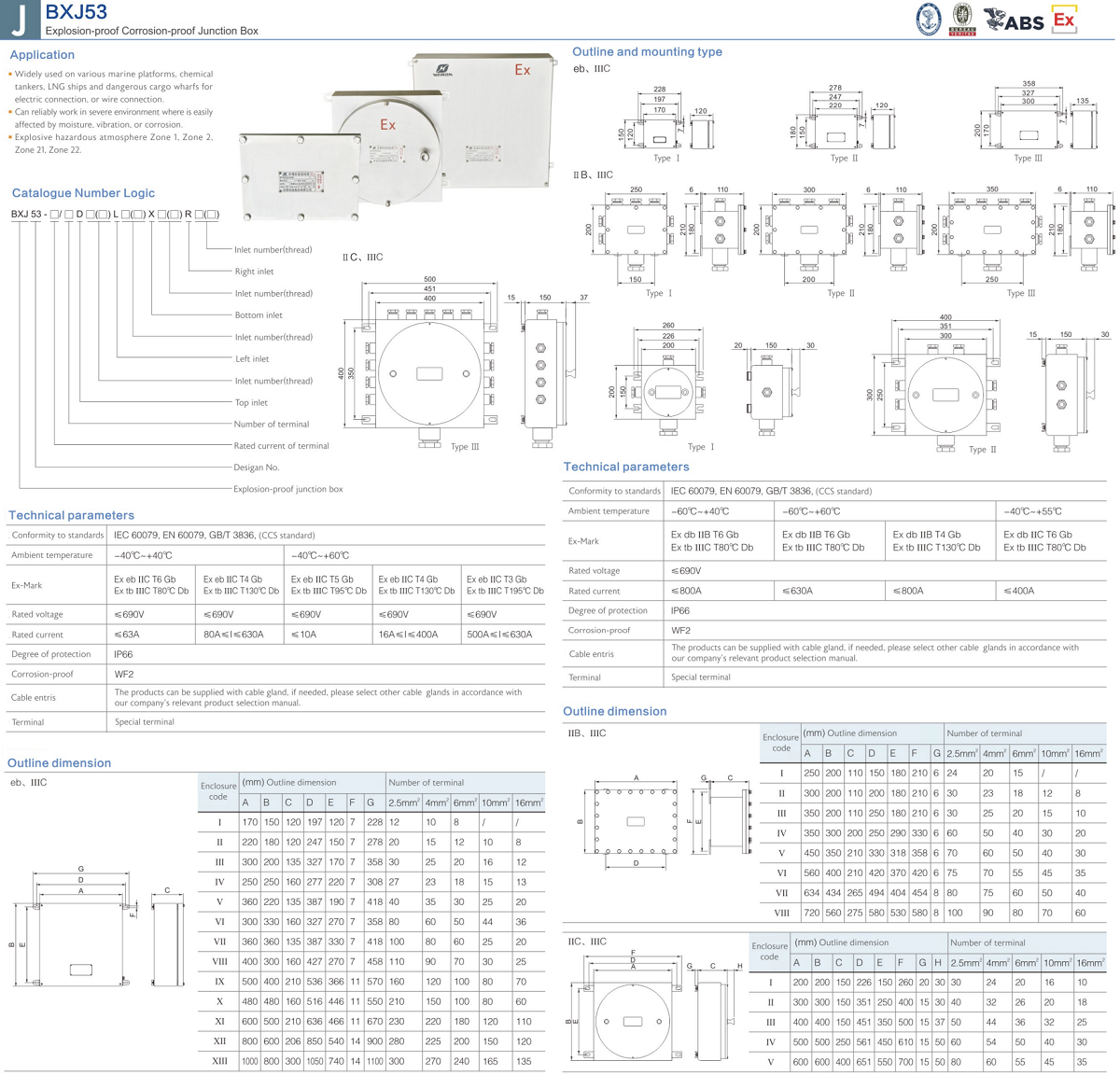The height and width of the screenshot is (1075, 1120).
Task: Click the BXJ53 product title
Action: point(76,12)
